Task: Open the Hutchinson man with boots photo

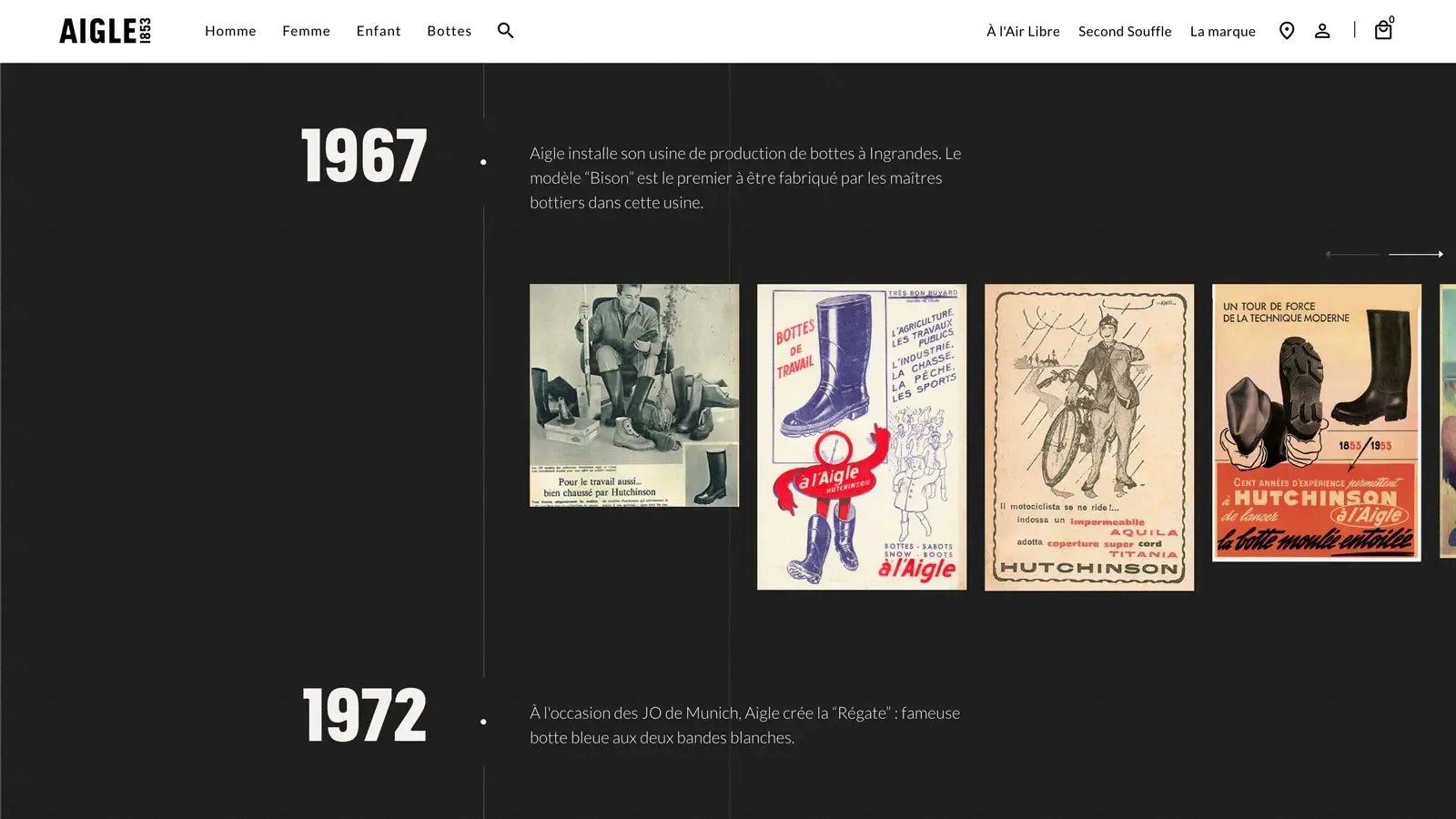Action: click(634, 395)
